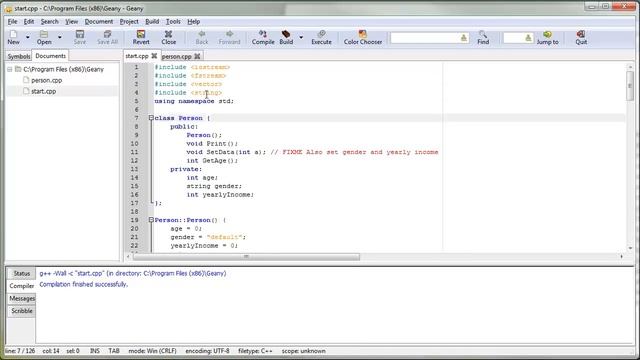Viewport: 640px width, 360px height.
Task: Open the New file template dropdown arrow
Action: point(28,37)
